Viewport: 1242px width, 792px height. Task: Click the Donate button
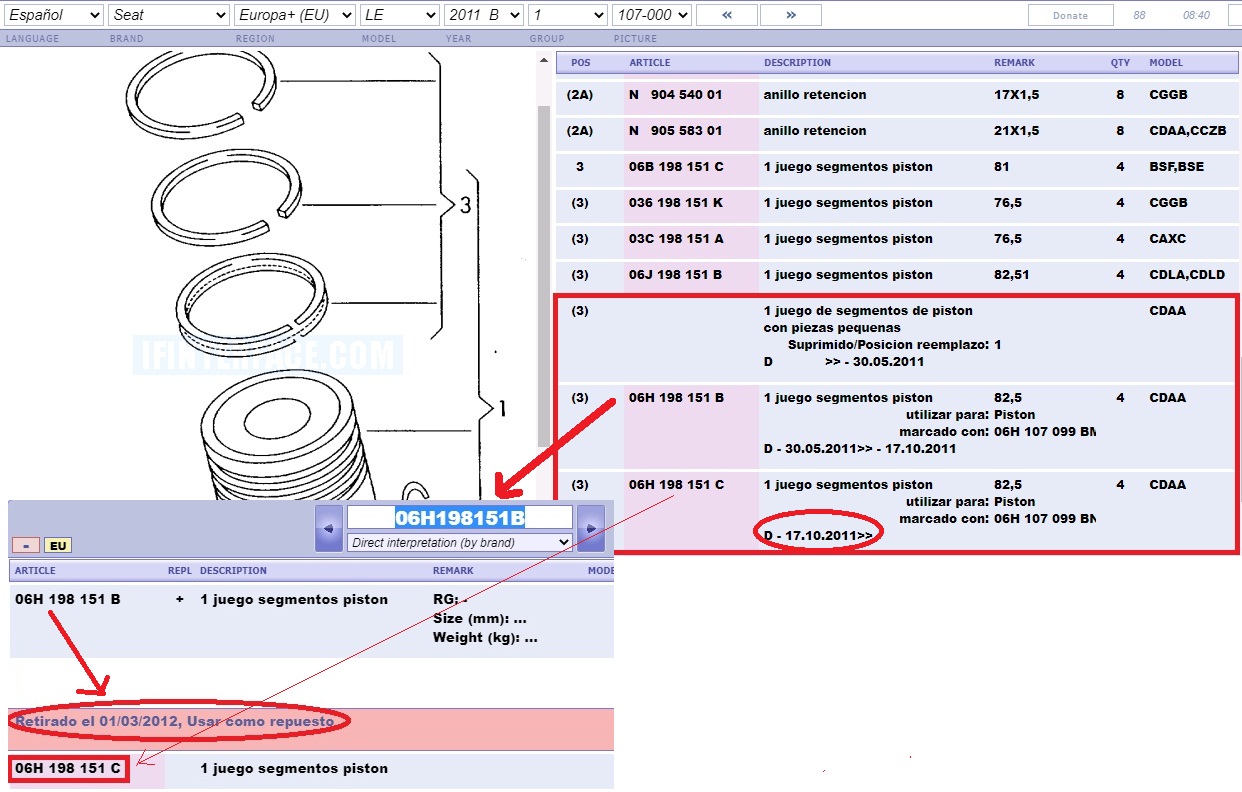1070,15
